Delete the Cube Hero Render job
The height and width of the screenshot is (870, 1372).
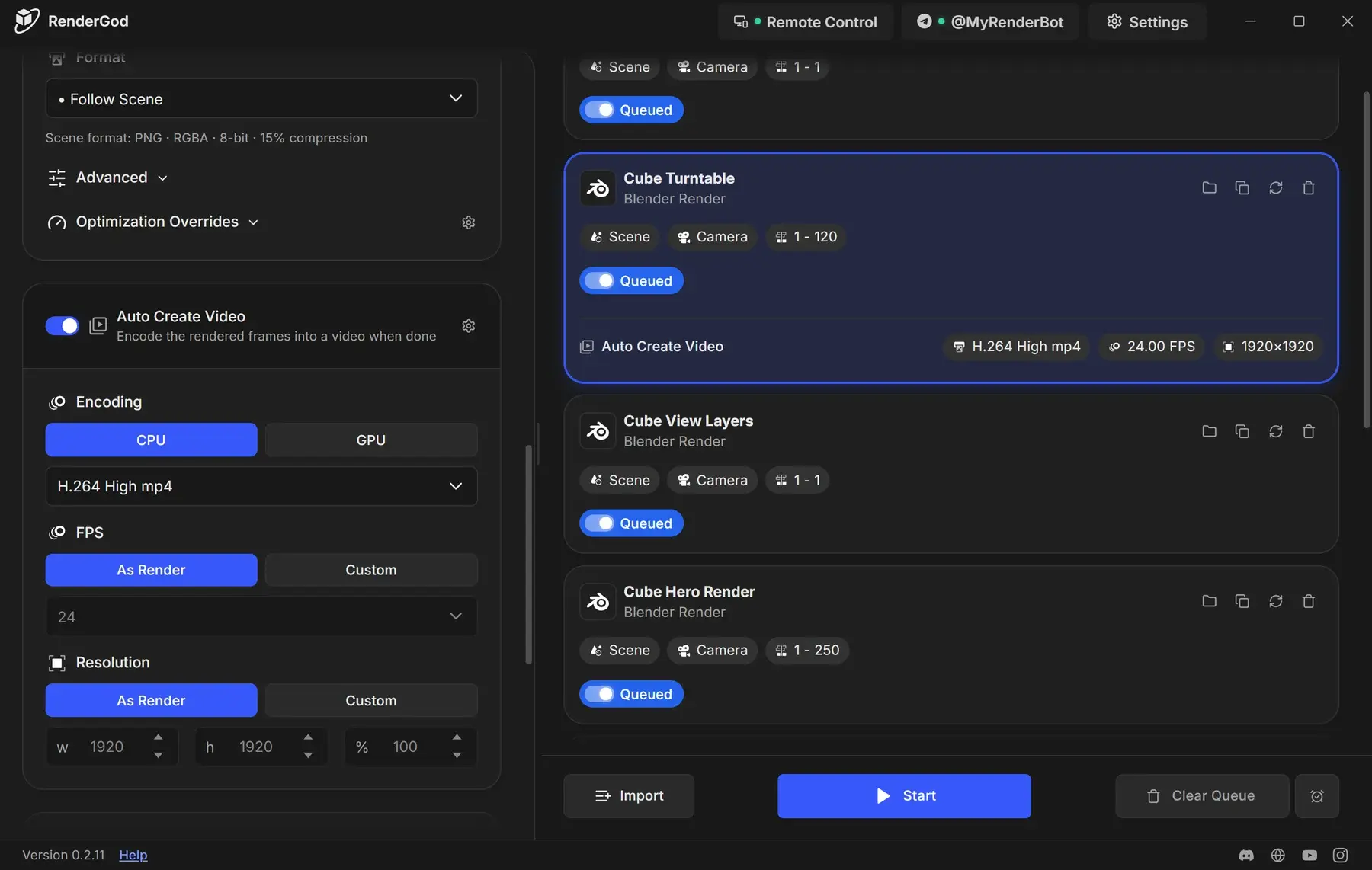(x=1309, y=601)
